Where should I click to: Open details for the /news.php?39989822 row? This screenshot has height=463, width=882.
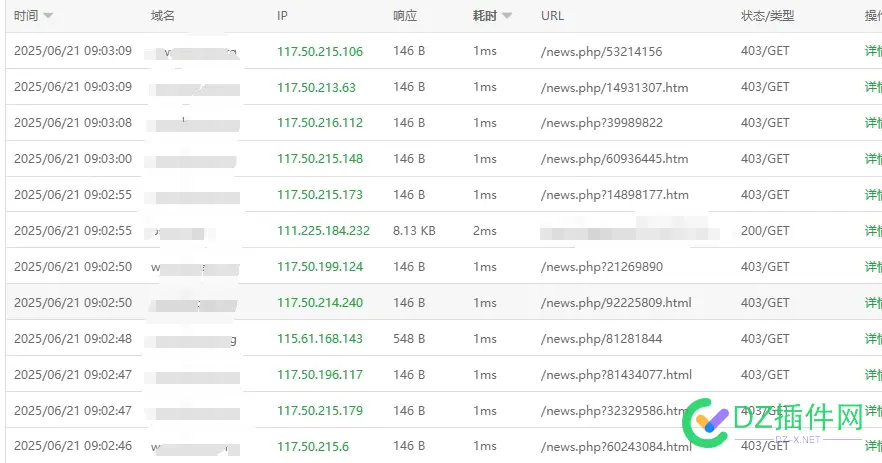(x=873, y=123)
